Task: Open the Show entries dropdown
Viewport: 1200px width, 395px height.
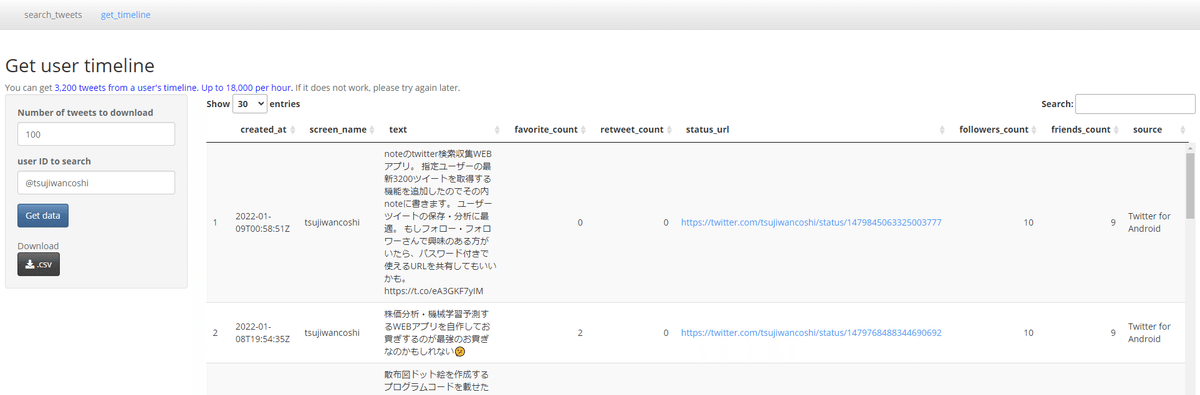Action: pyautogui.click(x=250, y=103)
